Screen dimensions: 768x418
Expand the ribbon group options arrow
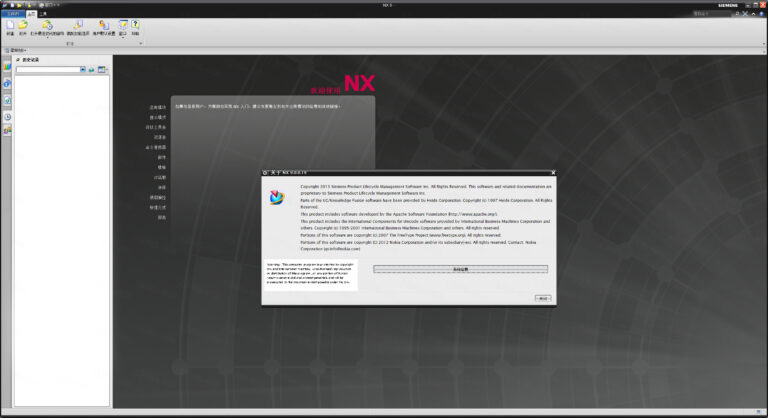[x=141, y=43]
